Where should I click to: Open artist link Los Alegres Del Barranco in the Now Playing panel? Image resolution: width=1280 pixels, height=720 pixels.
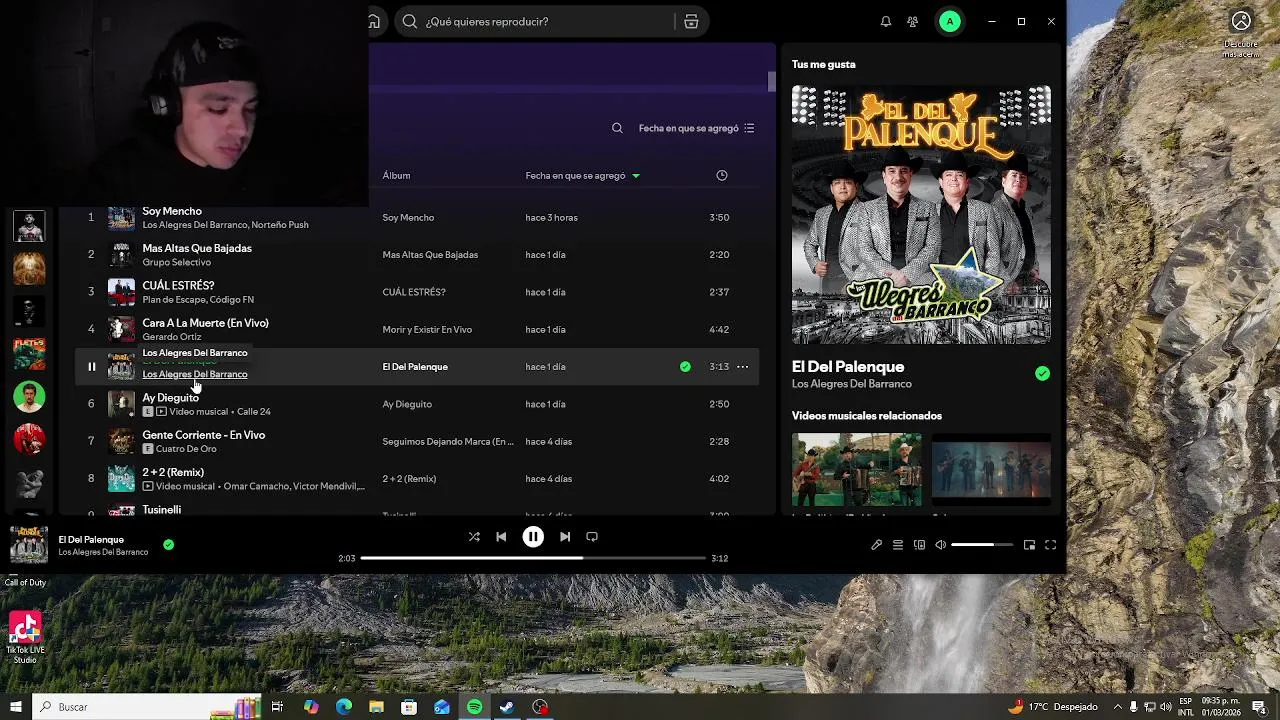(x=852, y=384)
